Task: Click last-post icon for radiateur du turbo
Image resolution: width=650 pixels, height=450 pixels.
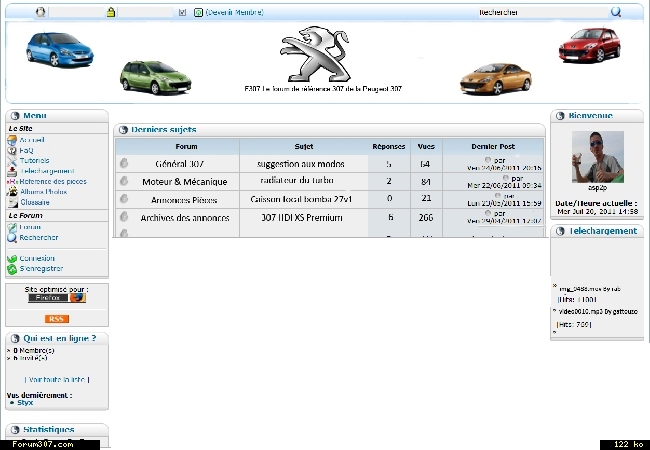Action: (505, 178)
